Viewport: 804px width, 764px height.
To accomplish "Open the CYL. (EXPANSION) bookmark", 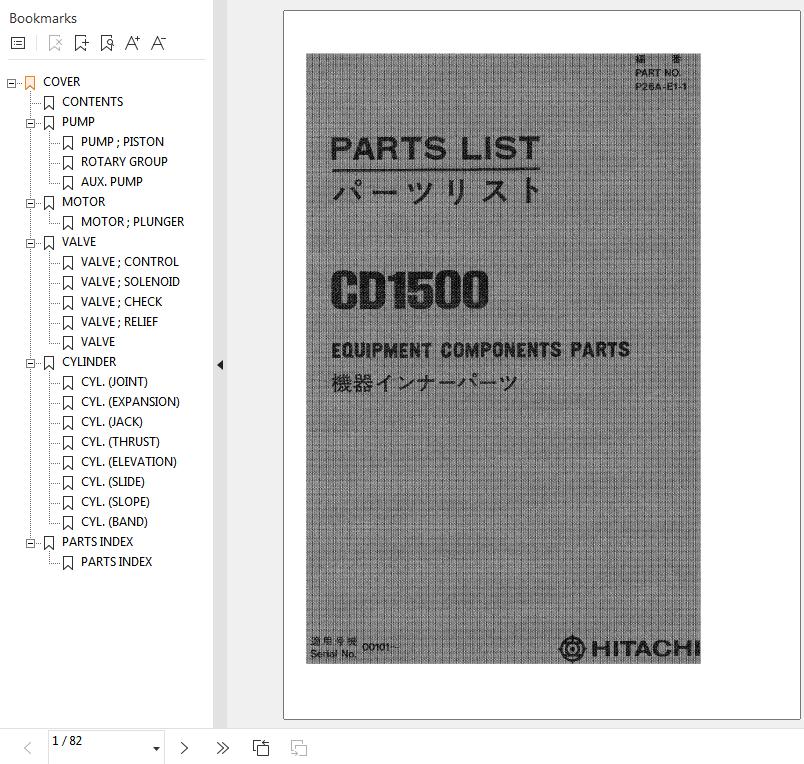I will 130,402.
